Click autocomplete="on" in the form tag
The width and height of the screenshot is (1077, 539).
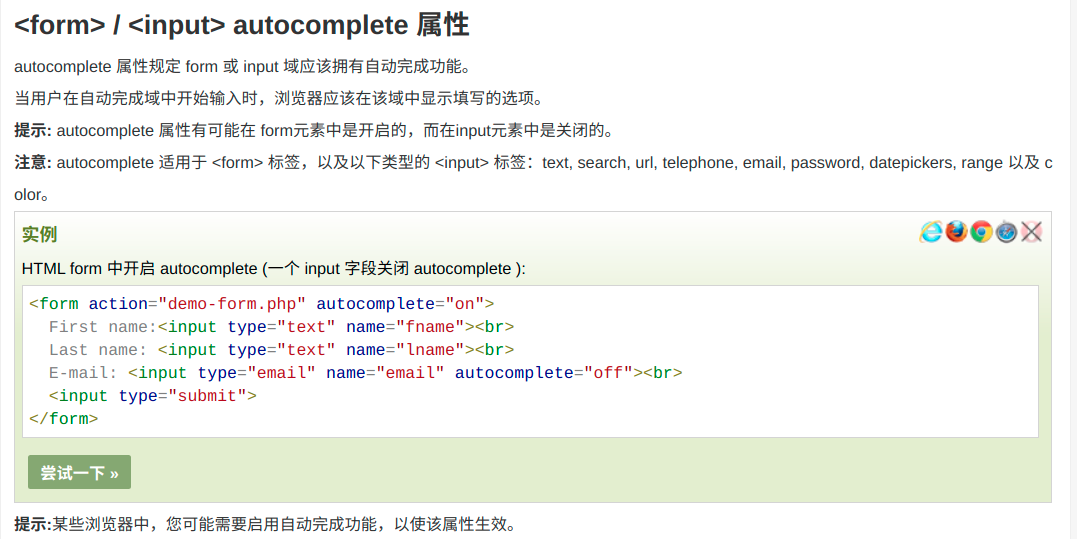[400, 304]
